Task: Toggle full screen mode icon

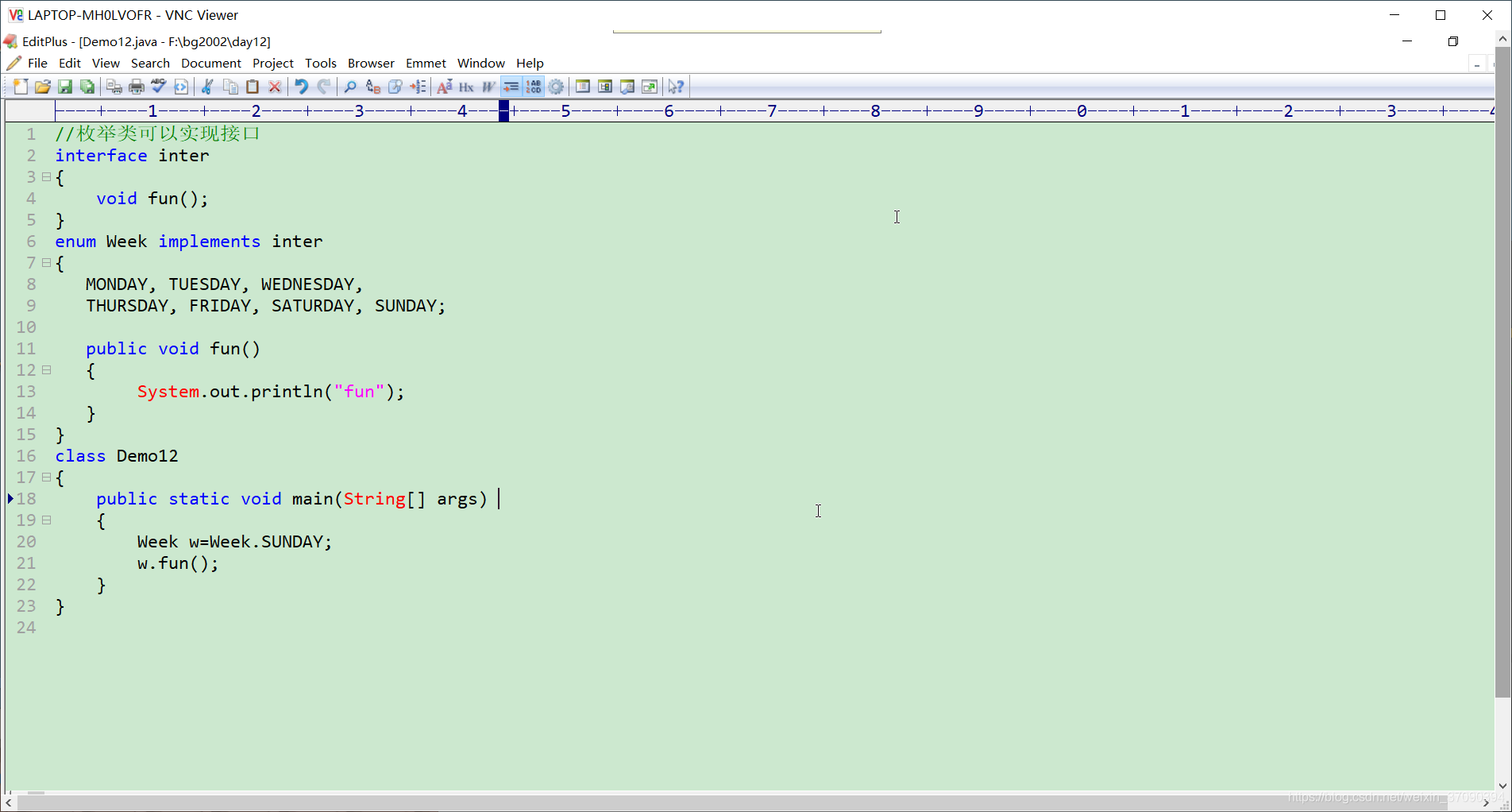Action: tap(650, 87)
